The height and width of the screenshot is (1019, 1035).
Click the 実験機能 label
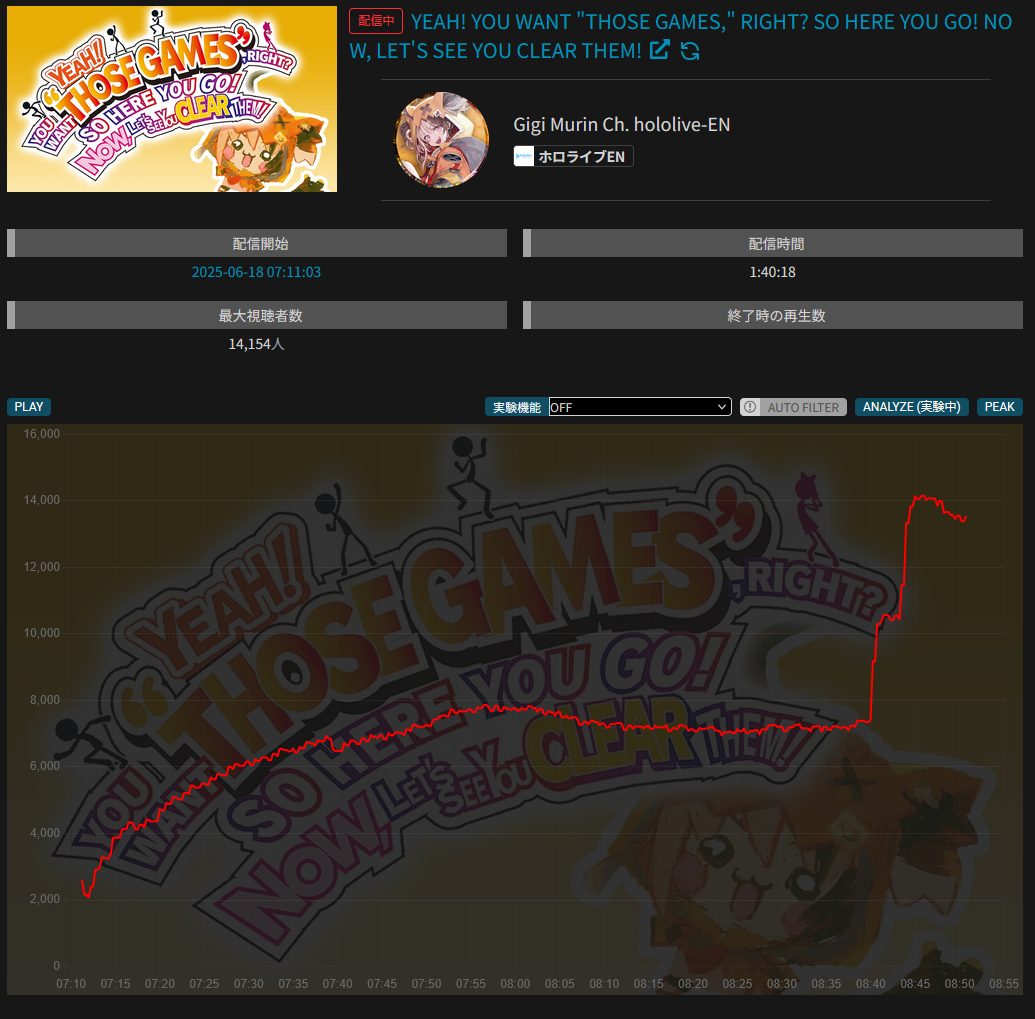[517, 407]
